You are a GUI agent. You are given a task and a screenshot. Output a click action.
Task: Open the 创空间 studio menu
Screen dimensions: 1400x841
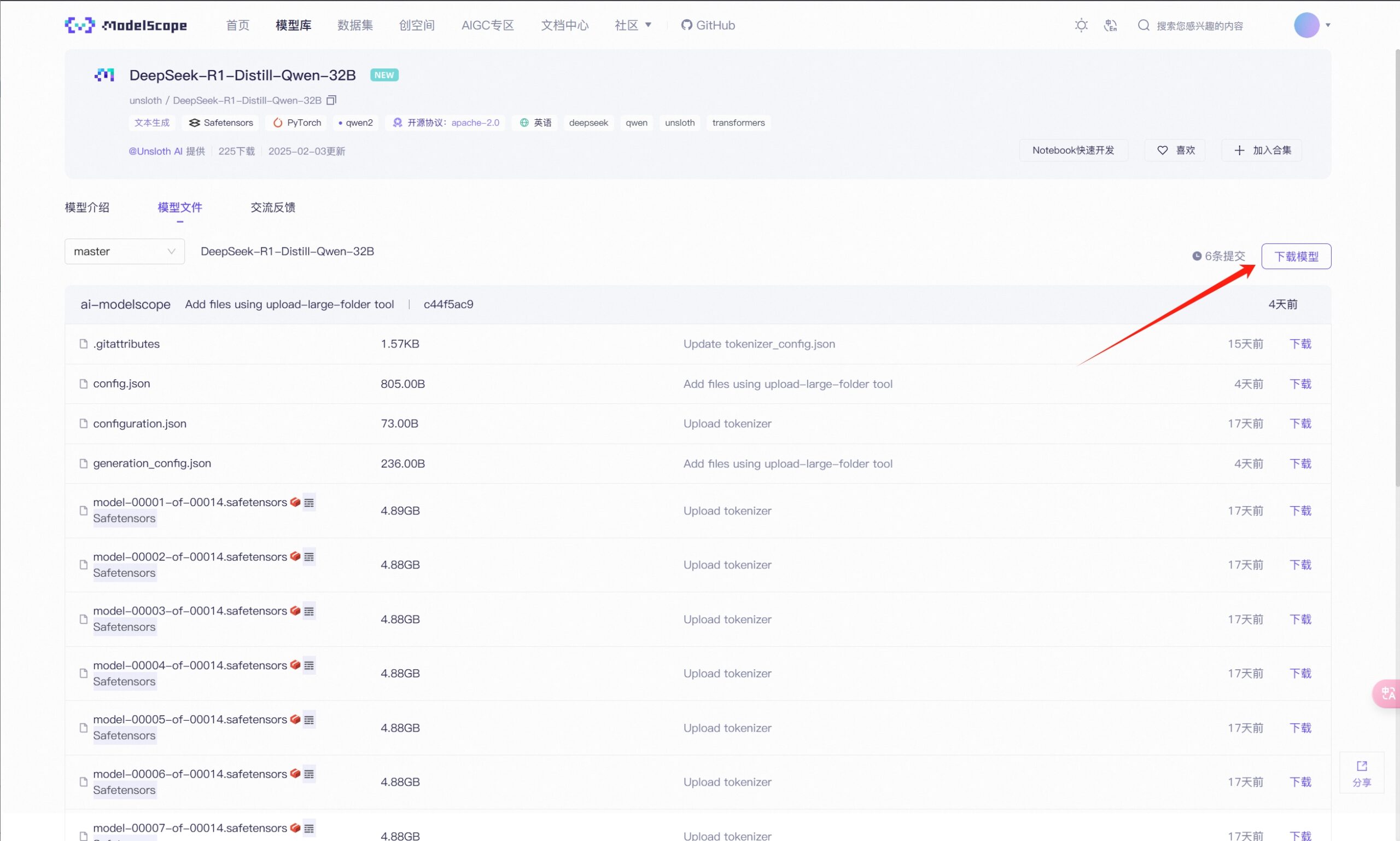[417, 25]
